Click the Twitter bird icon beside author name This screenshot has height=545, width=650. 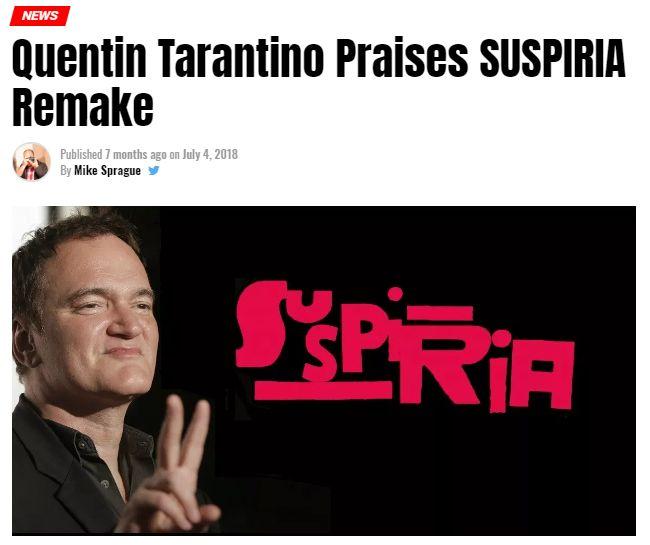click(154, 170)
